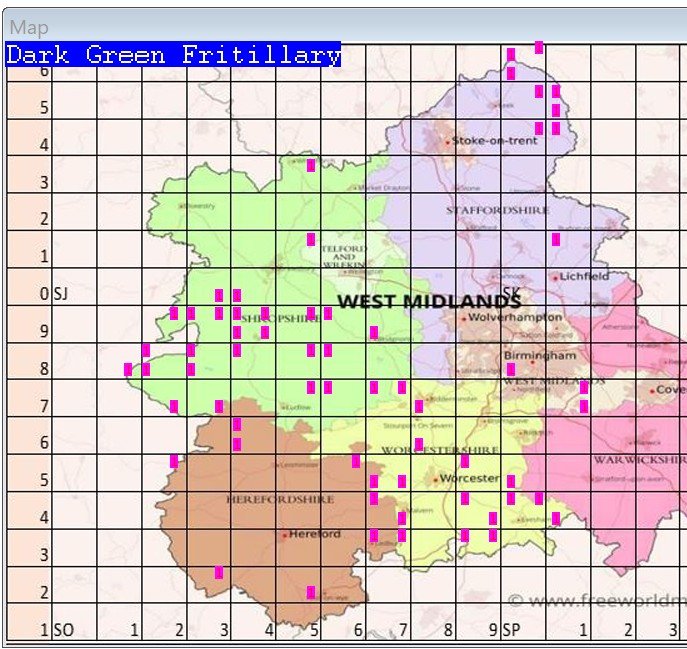Select the Hereford city dot
This screenshot has width=687, height=649.
(x=285, y=535)
